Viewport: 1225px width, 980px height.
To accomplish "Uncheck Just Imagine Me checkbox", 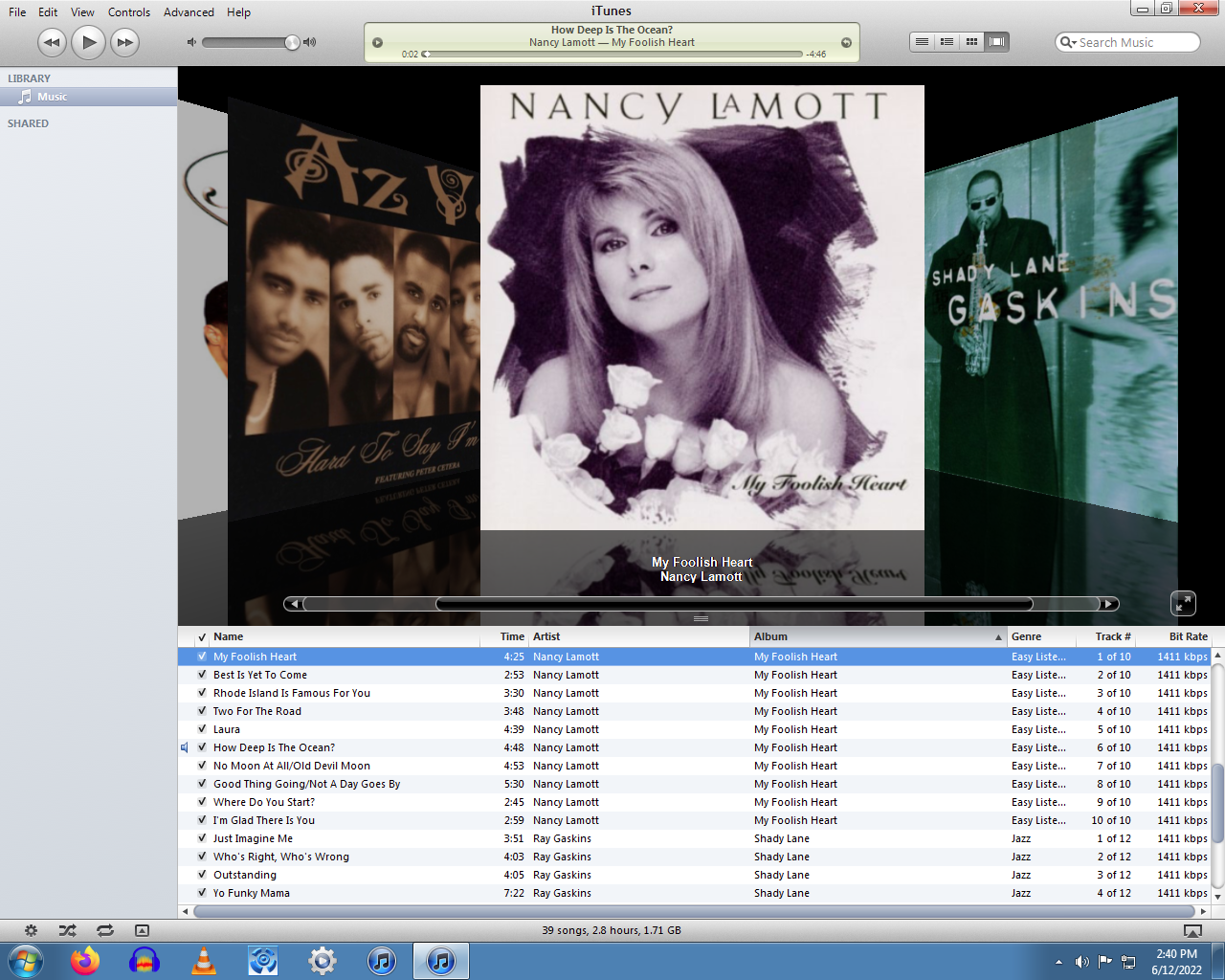I will (202, 838).
